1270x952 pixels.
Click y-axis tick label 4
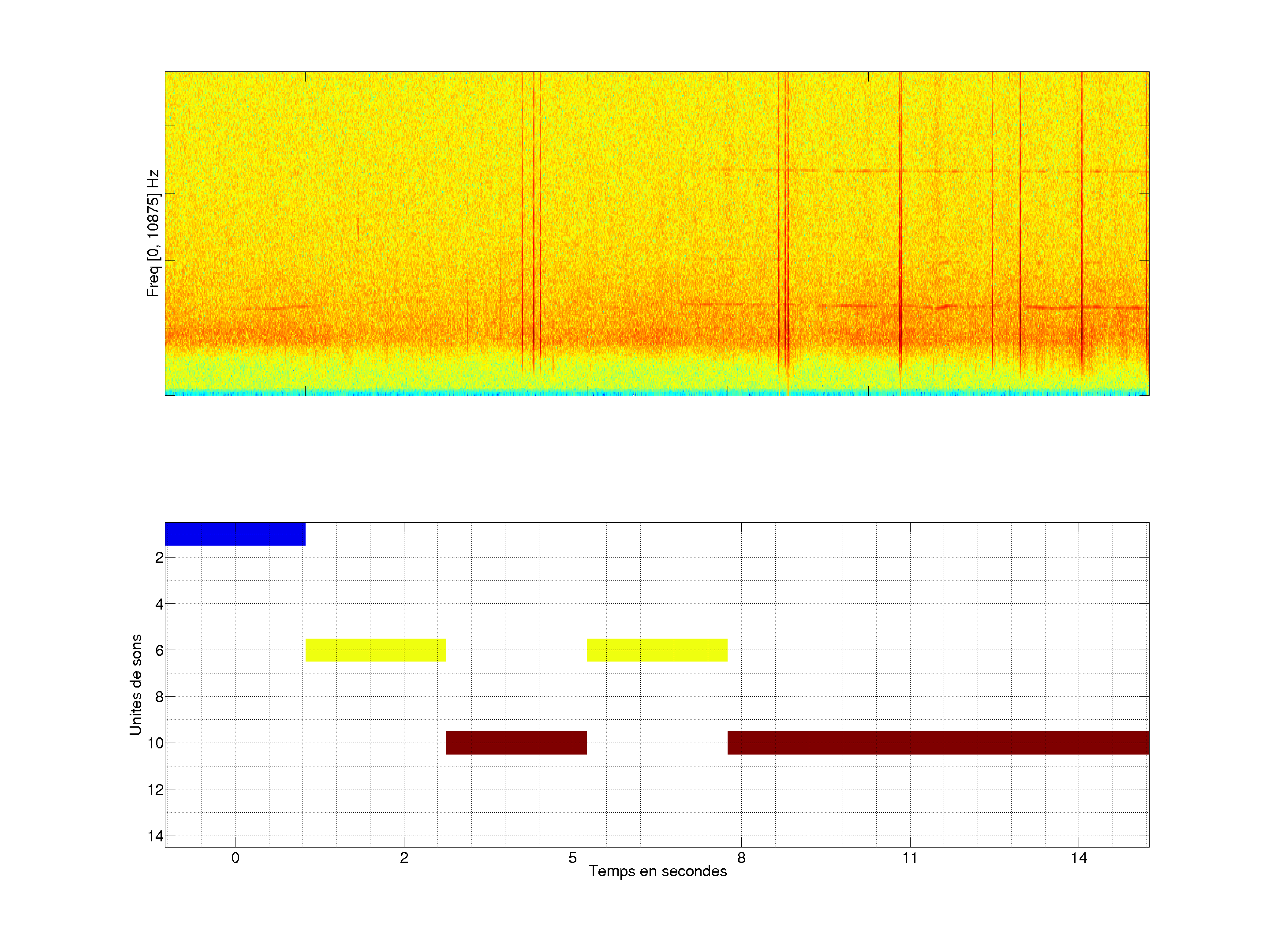tap(159, 604)
